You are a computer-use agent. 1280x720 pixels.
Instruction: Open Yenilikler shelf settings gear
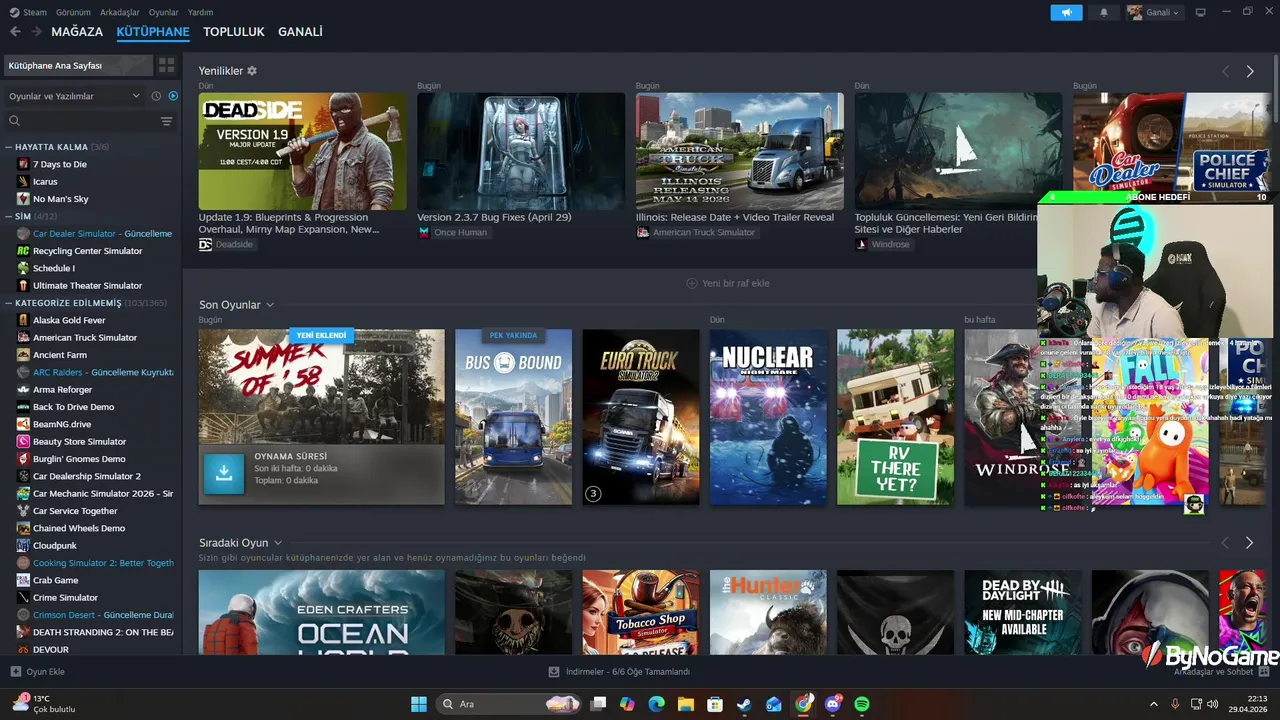click(252, 71)
